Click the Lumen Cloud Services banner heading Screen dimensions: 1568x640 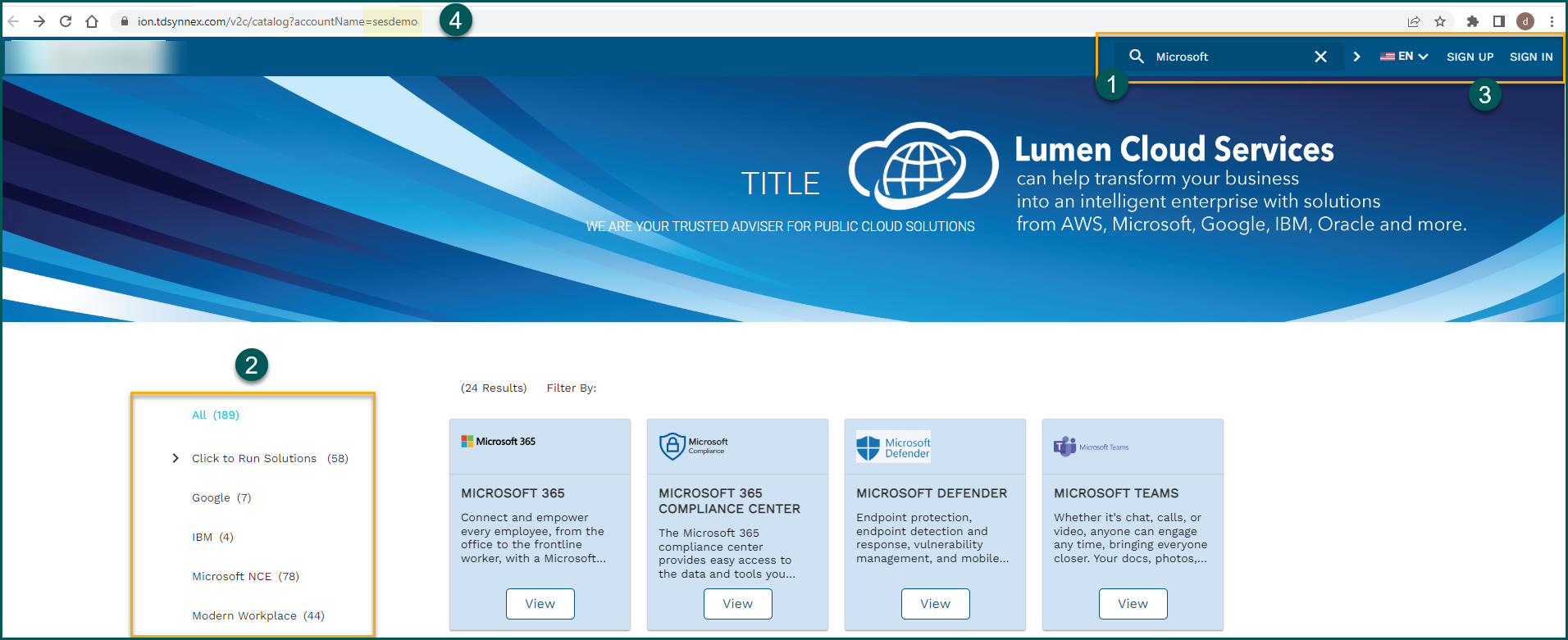pos(1174,149)
